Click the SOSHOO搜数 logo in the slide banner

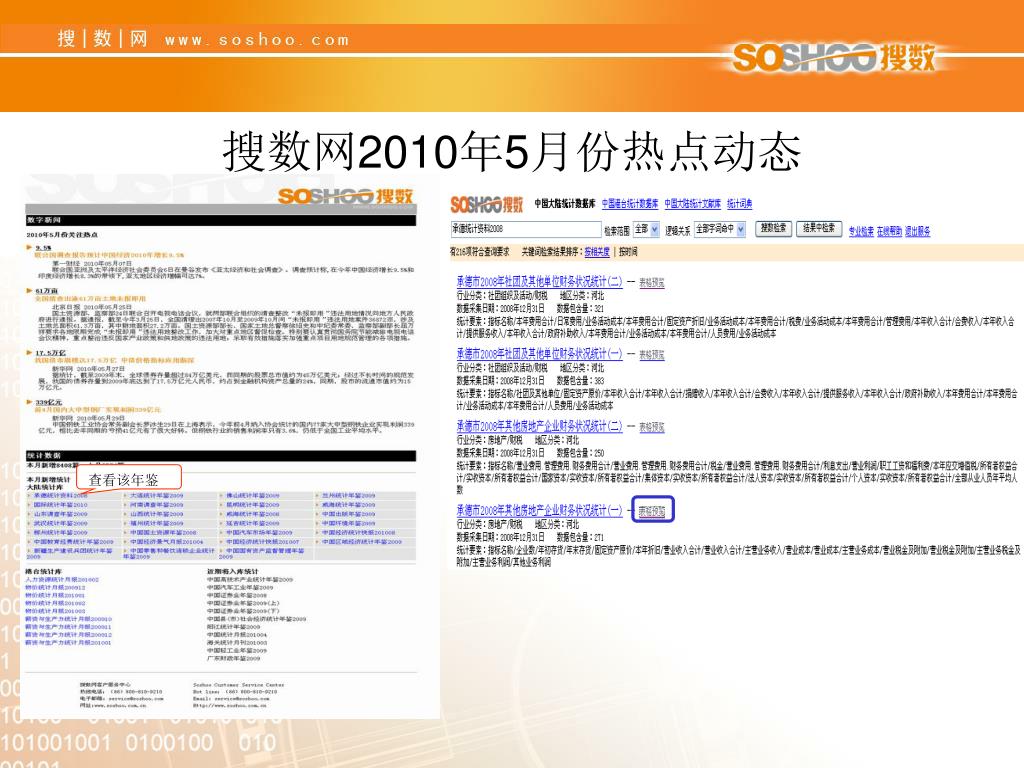coord(834,57)
